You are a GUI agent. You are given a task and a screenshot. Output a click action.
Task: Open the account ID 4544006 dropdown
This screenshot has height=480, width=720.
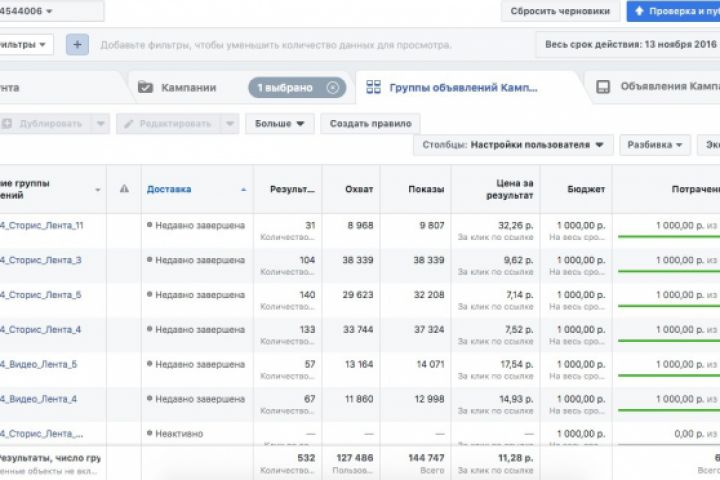click(49, 11)
